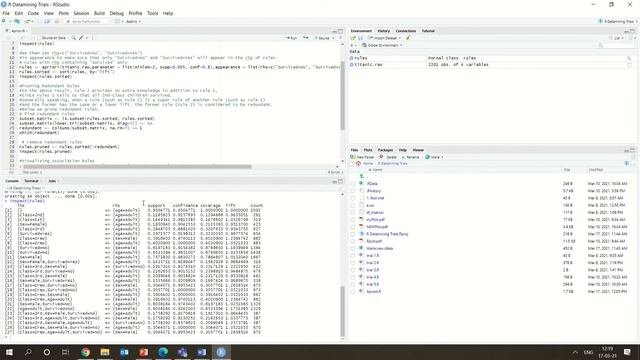The width and height of the screenshot is (640, 360).
Task: Click the console vertical scrollbar
Action: pos(342,311)
